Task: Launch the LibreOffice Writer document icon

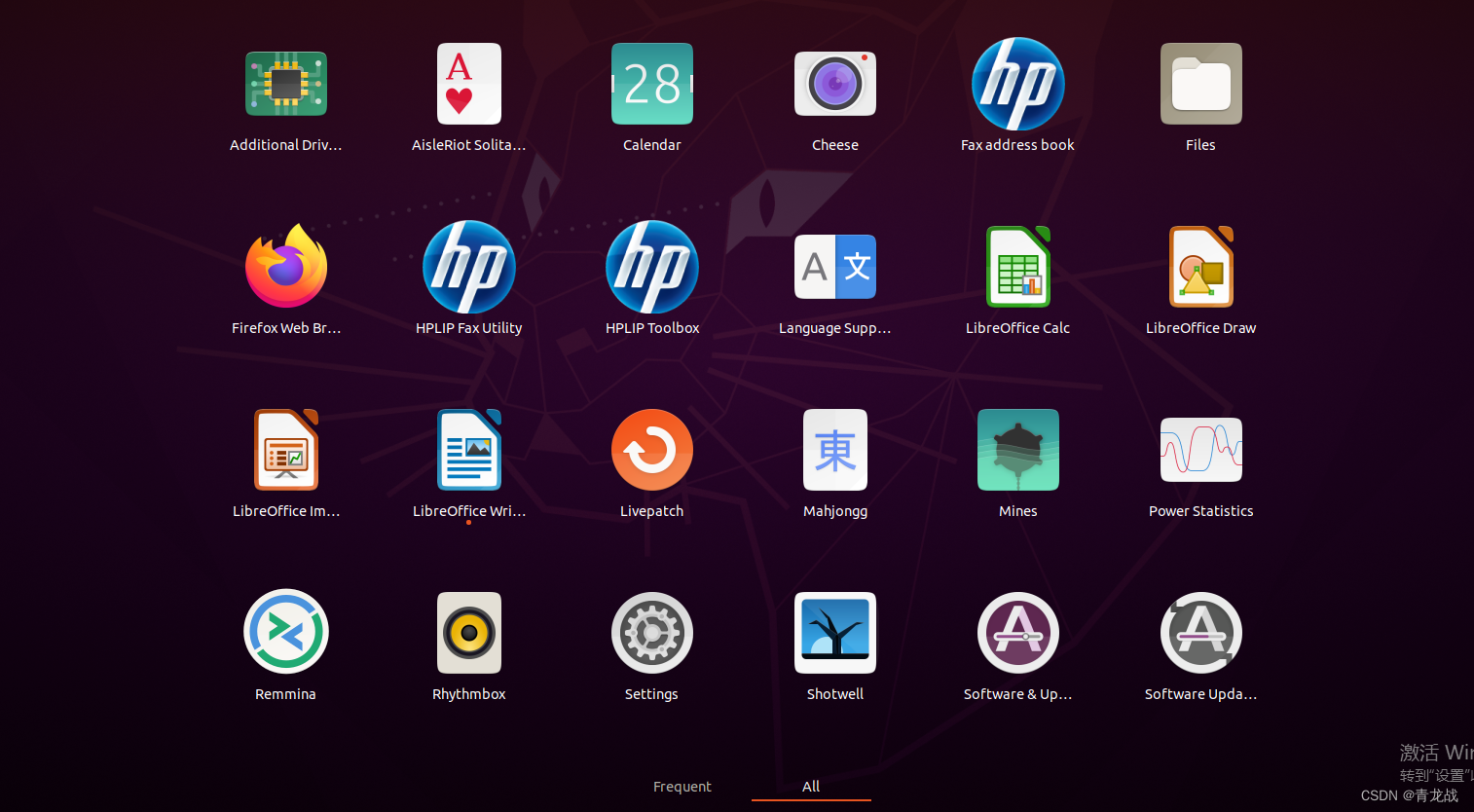Action: [469, 450]
